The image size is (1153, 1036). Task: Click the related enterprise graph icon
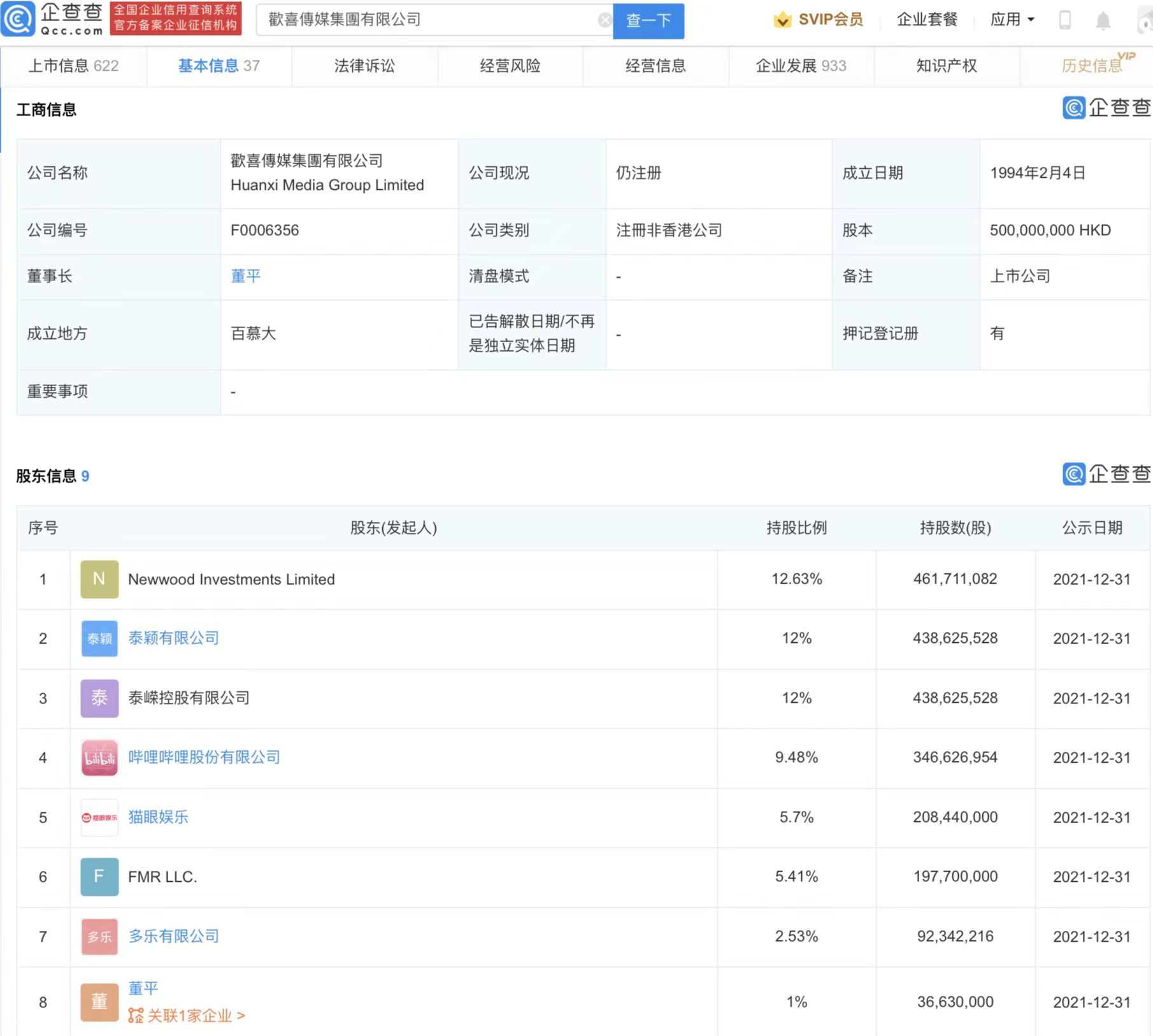tap(136, 1016)
